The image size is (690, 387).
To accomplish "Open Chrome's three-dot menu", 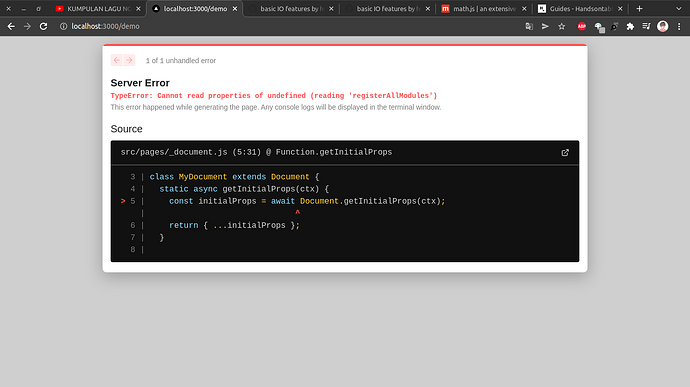I will pyautogui.click(x=679, y=26).
